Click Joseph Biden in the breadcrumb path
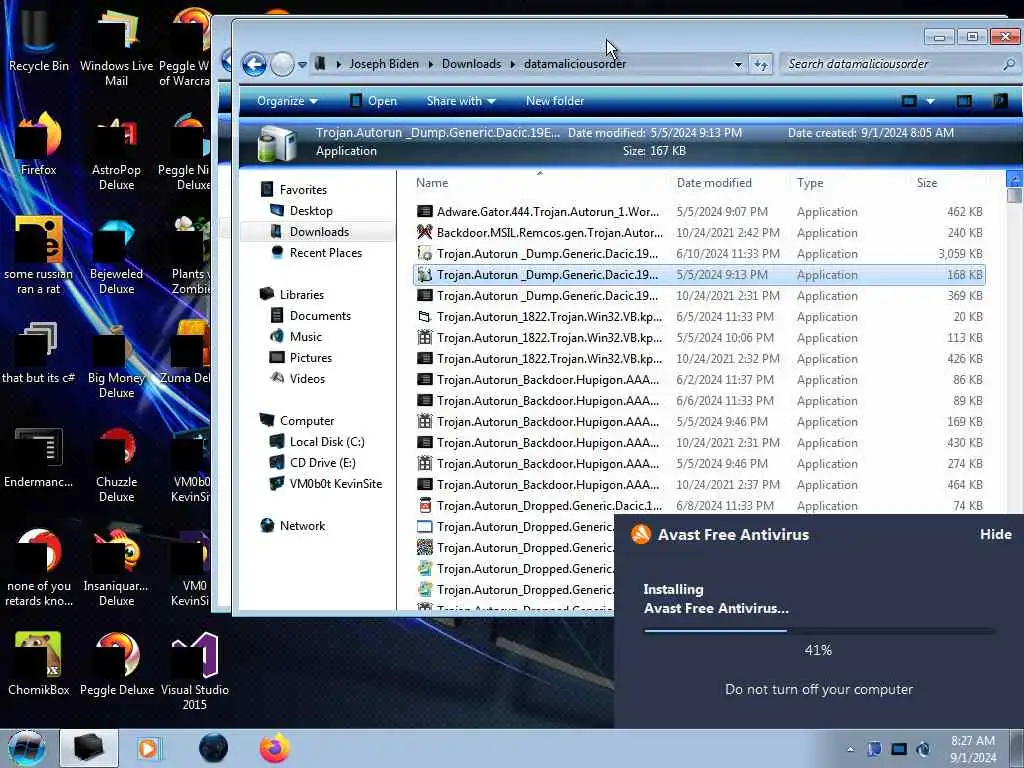This screenshot has width=1024, height=768. pyautogui.click(x=383, y=64)
